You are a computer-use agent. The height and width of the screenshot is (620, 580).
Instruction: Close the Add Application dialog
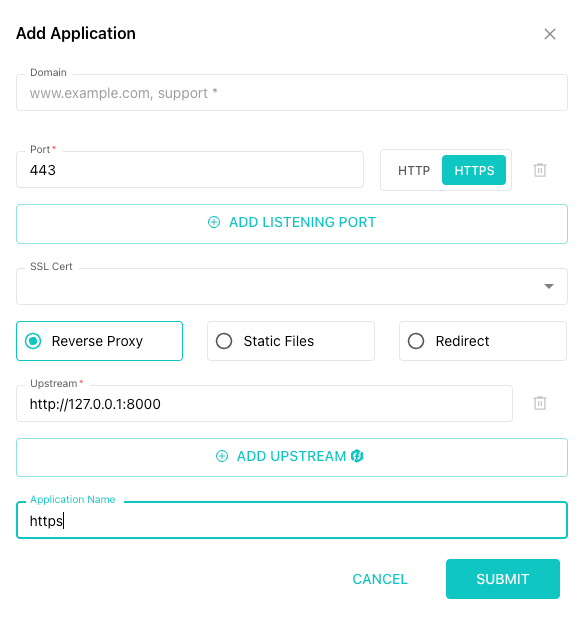pos(549,34)
